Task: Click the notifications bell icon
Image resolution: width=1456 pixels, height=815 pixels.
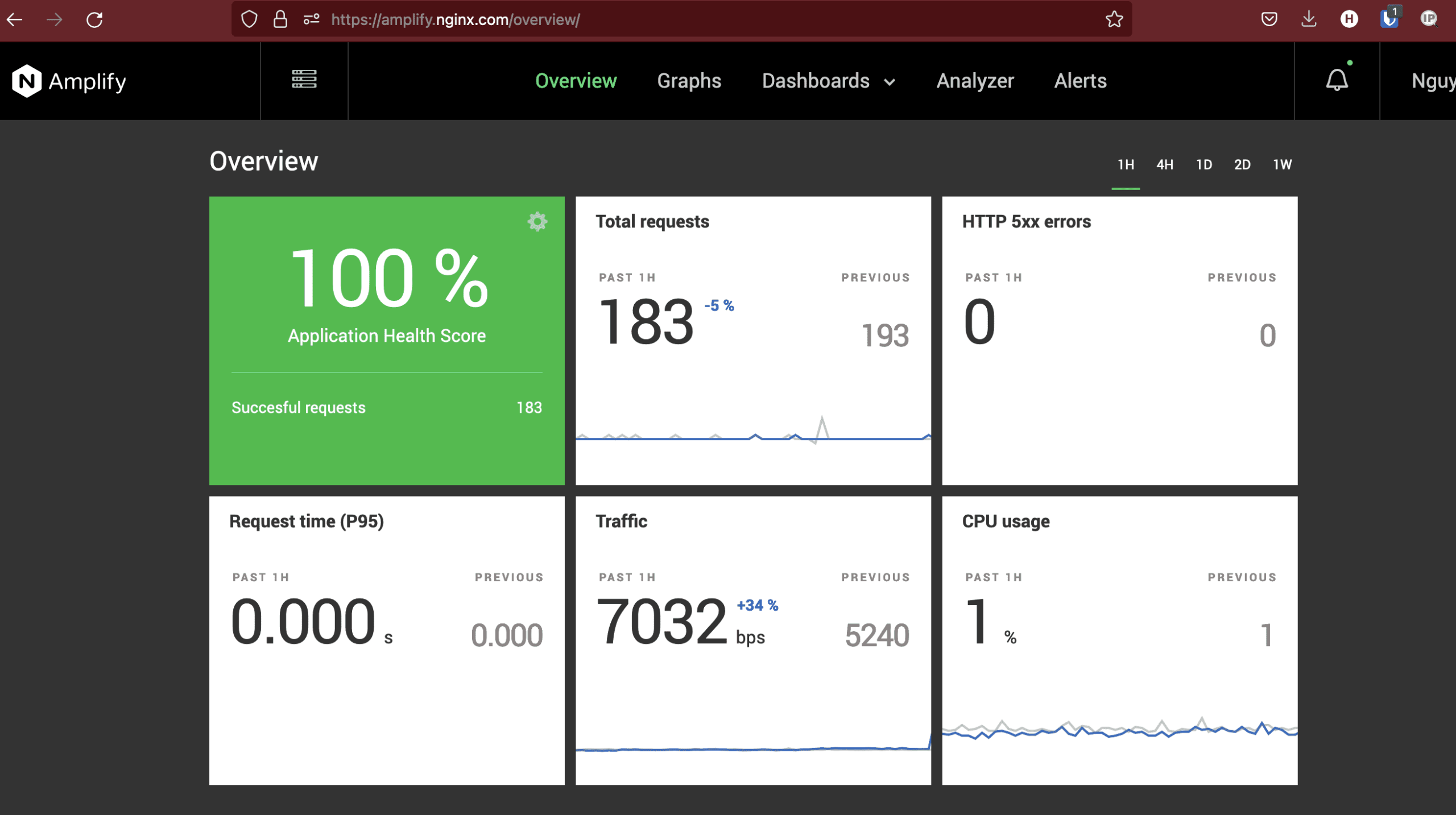Action: click(1337, 80)
